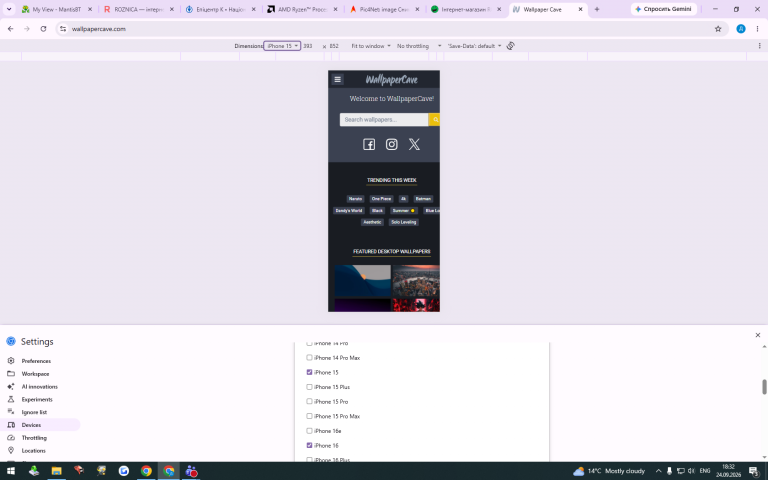The image size is (768, 480).
Task: Click the Naruto trending tag
Action: (x=355, y=199)
